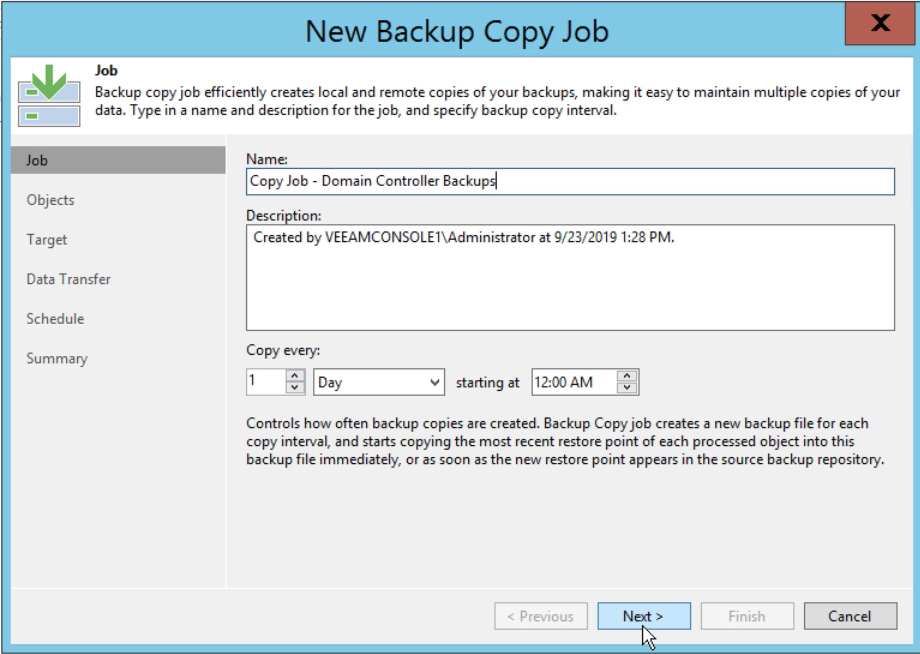Viewport: 920px width, 654px height.
Task: Click the Previous button
Action: click(x=540, y=616)
